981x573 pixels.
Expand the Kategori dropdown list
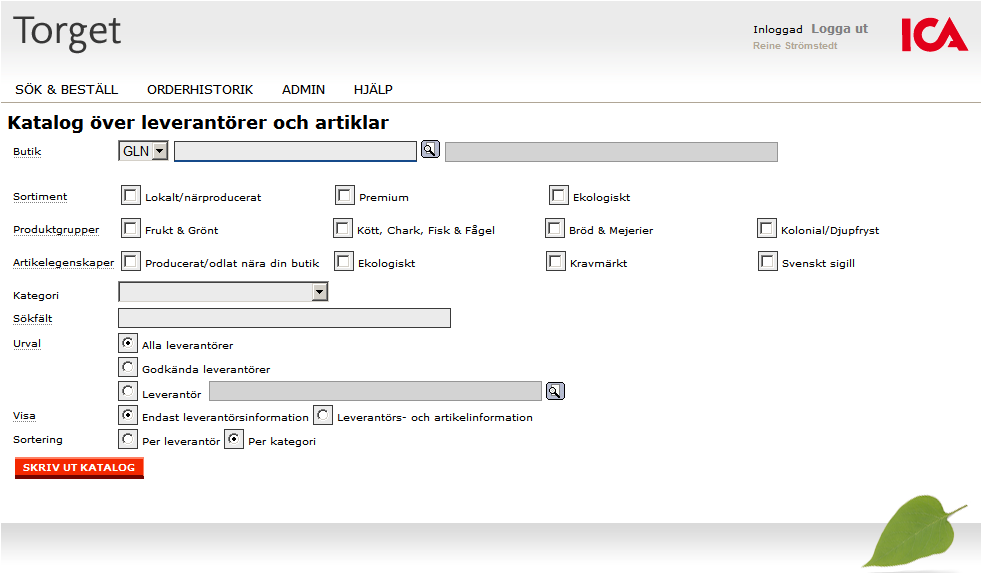click(223, 292)
